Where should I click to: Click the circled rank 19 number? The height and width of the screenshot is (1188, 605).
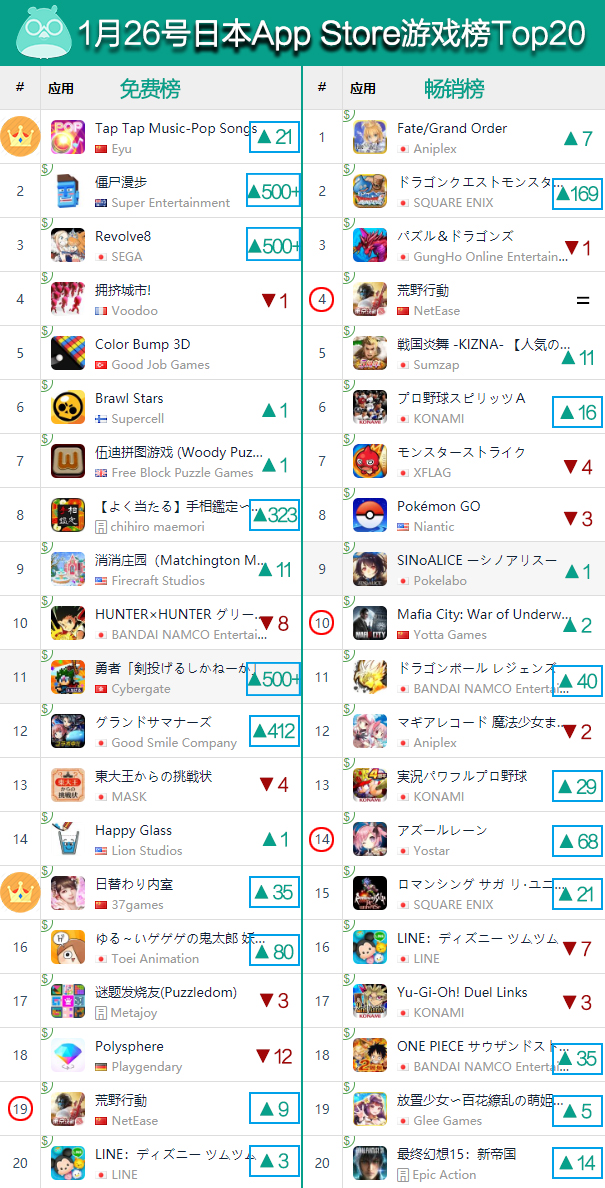click(20, 1109)
